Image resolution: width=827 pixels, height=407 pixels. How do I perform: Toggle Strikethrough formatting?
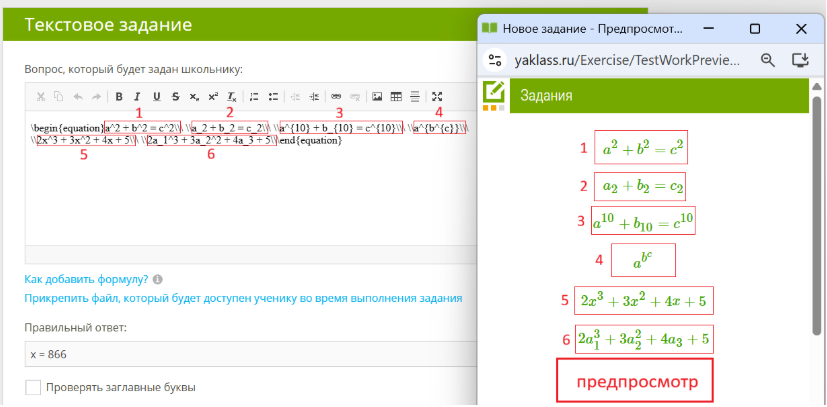tap(175, 96)
